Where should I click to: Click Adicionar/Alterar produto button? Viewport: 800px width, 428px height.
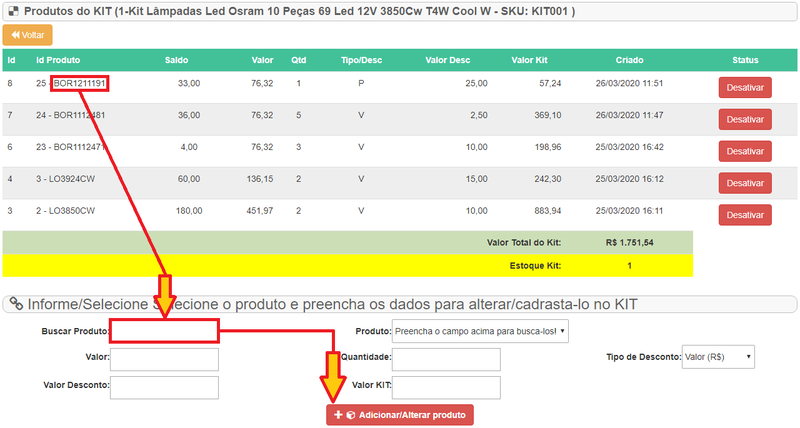tap(400, 415)
